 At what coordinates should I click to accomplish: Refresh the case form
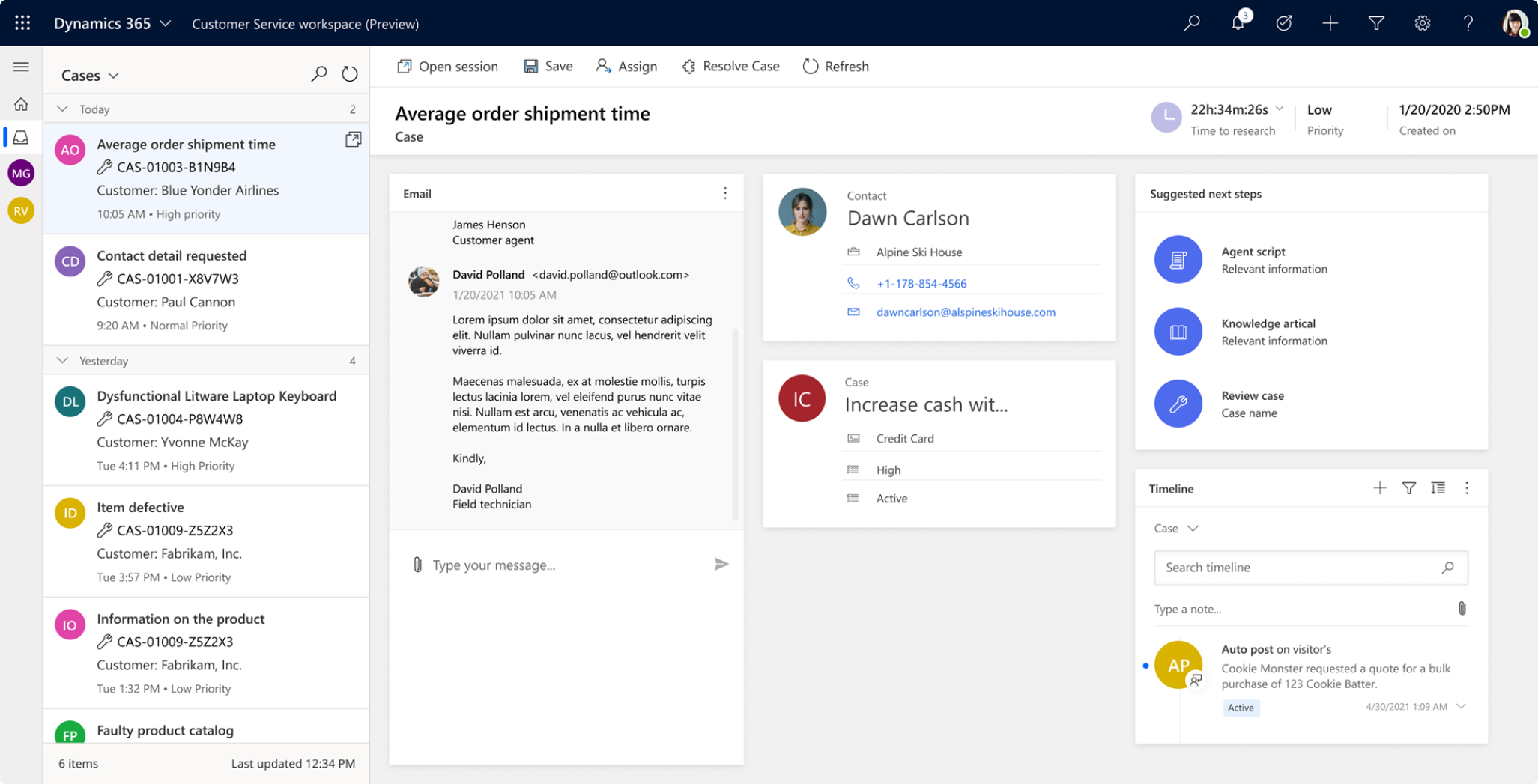click(835, 66)
